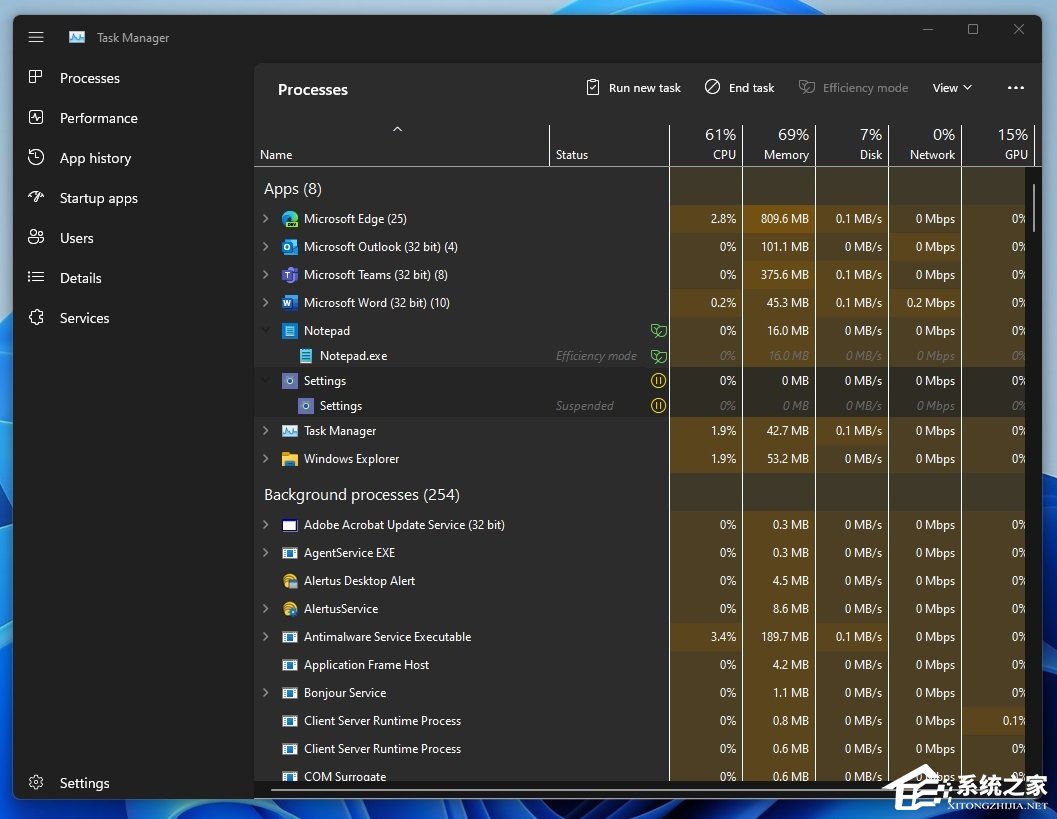Viewport: 1057px width, 819px height.
Task: Go to the Services page
Action: click(x=84, y=318)
